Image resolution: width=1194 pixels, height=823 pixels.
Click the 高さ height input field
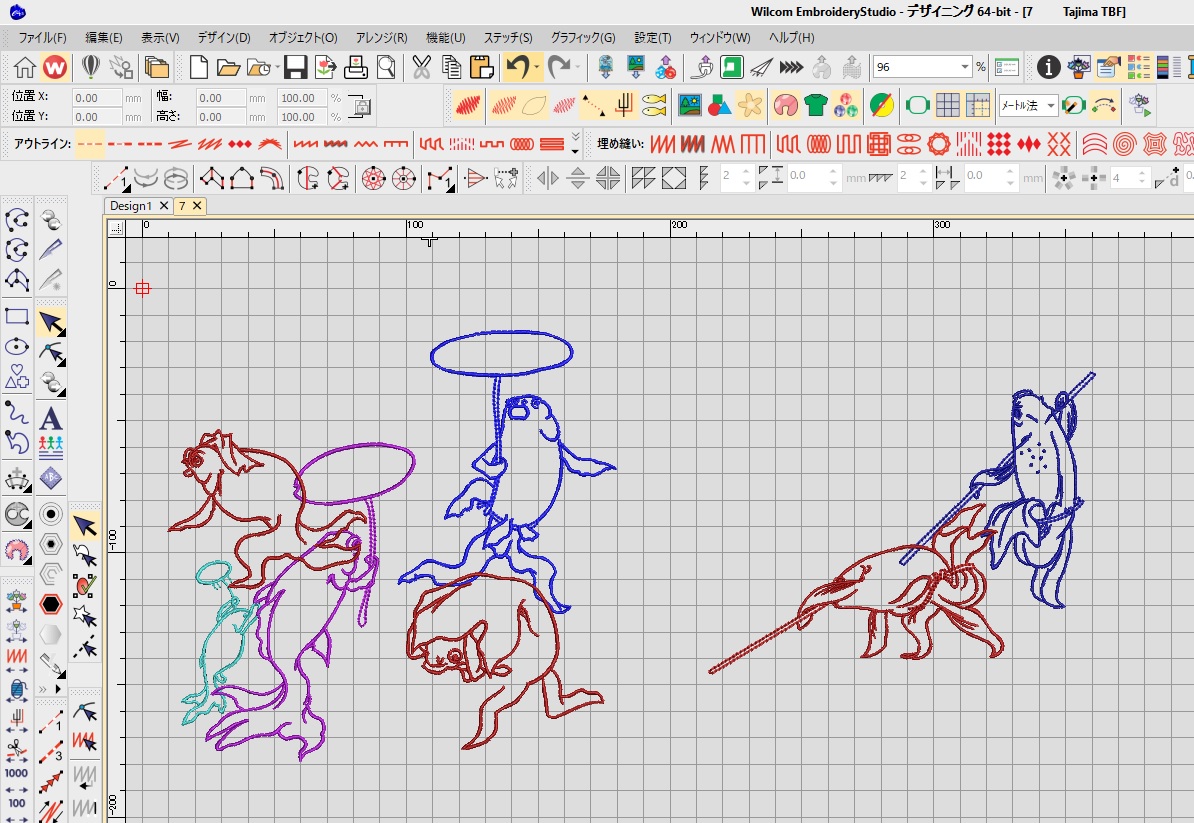[x=221, y=116]
